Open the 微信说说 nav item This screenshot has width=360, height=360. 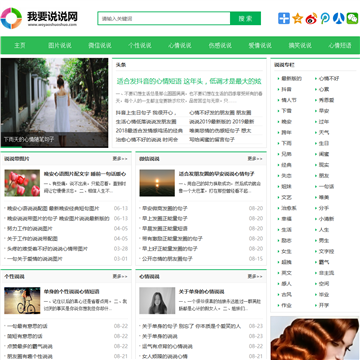pos(100,45)
